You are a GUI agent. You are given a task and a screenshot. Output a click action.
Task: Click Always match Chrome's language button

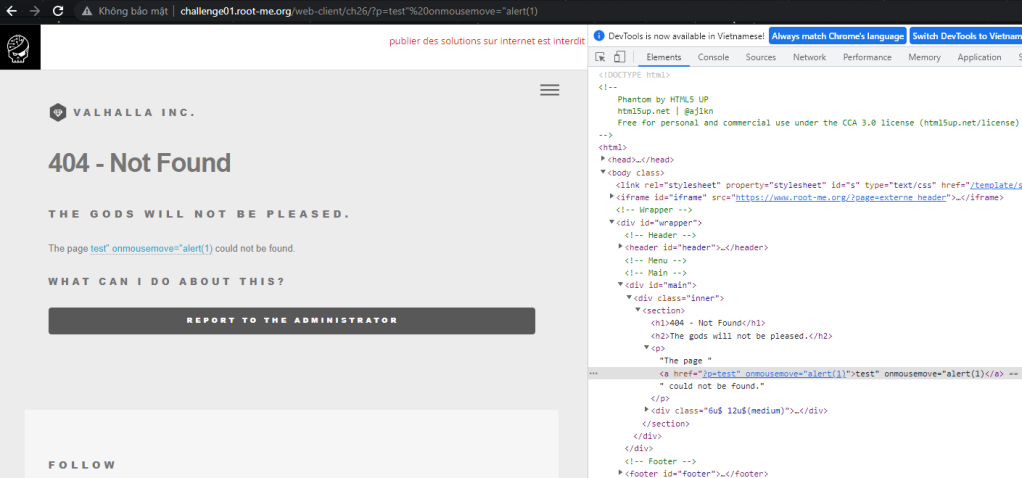pyautogui.click(x=837, y=36)
